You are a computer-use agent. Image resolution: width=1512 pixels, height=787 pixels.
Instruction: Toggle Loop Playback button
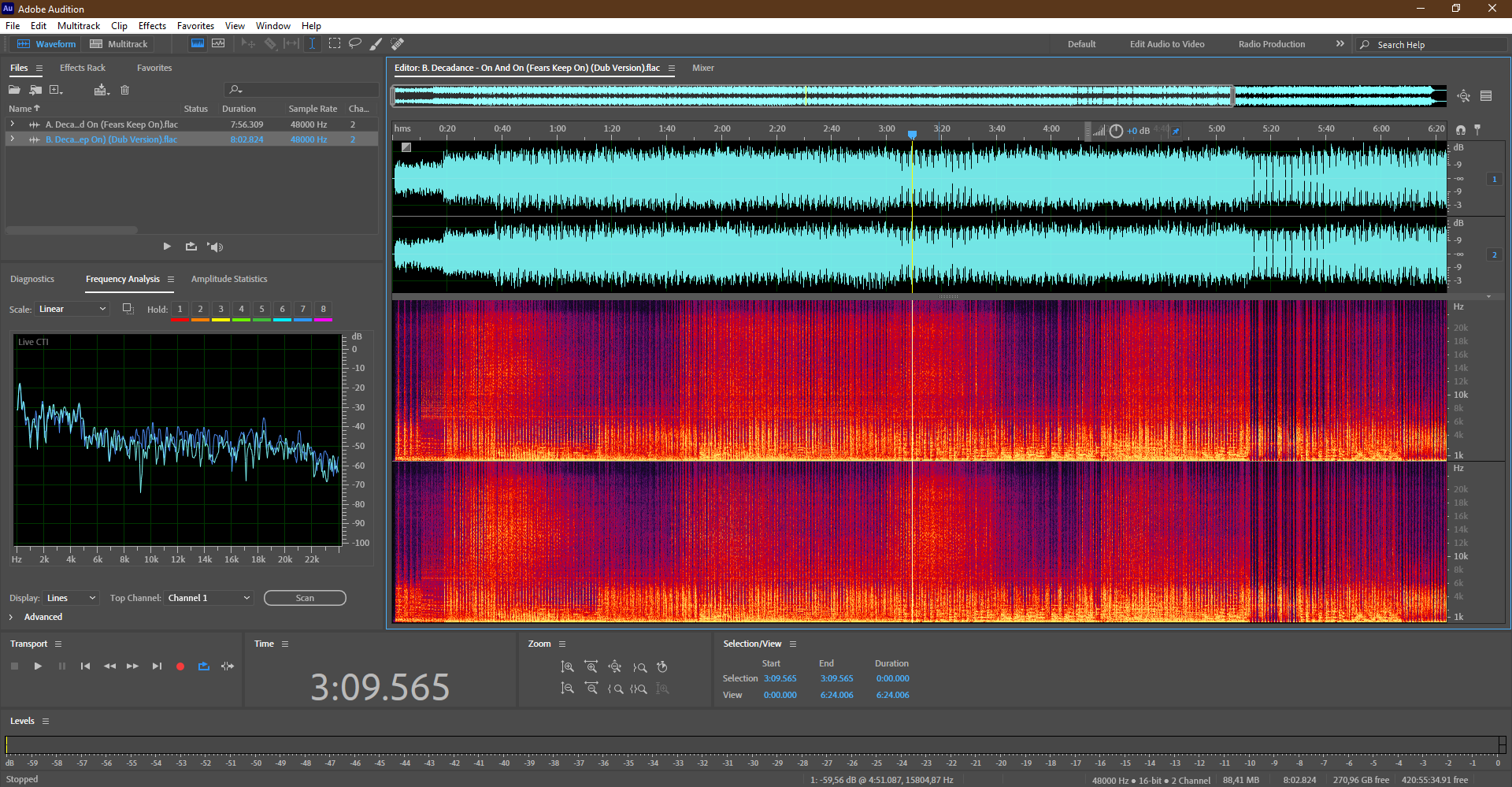point(204,666)
